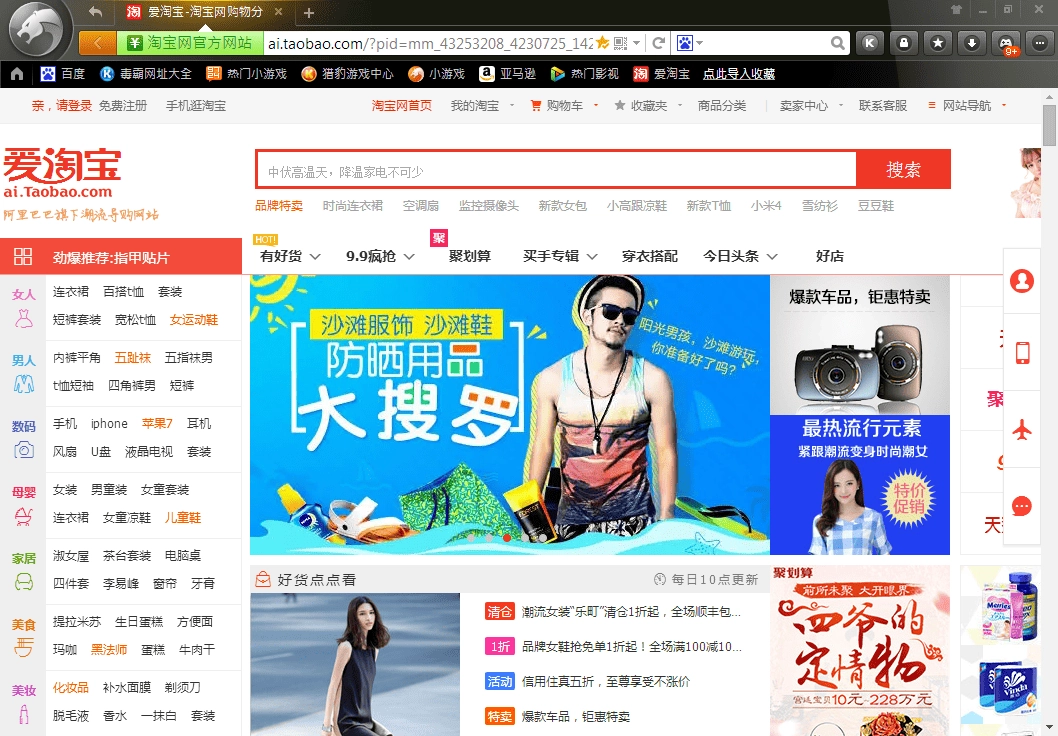Open the 穿衣搭配 navigation item
Viewport: 1058px width, 736px height.
coord(649,256)
